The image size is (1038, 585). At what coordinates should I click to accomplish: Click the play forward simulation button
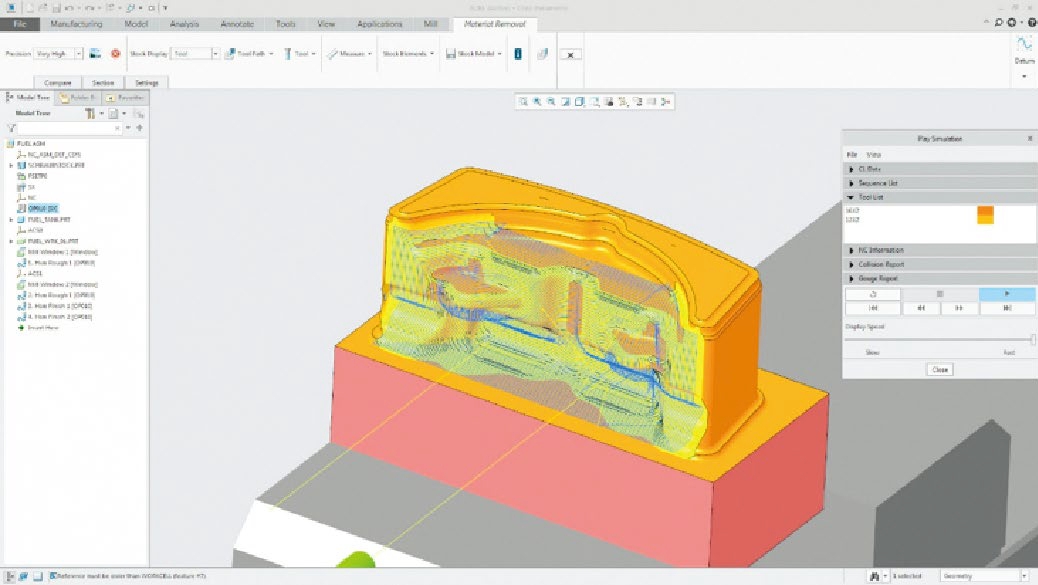click(1007, 294)
